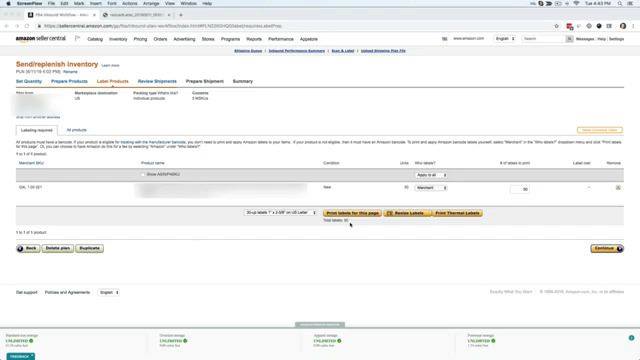Click the green check beside Footwear storage
Screen dimensions: 640x360
click(493, 341)
